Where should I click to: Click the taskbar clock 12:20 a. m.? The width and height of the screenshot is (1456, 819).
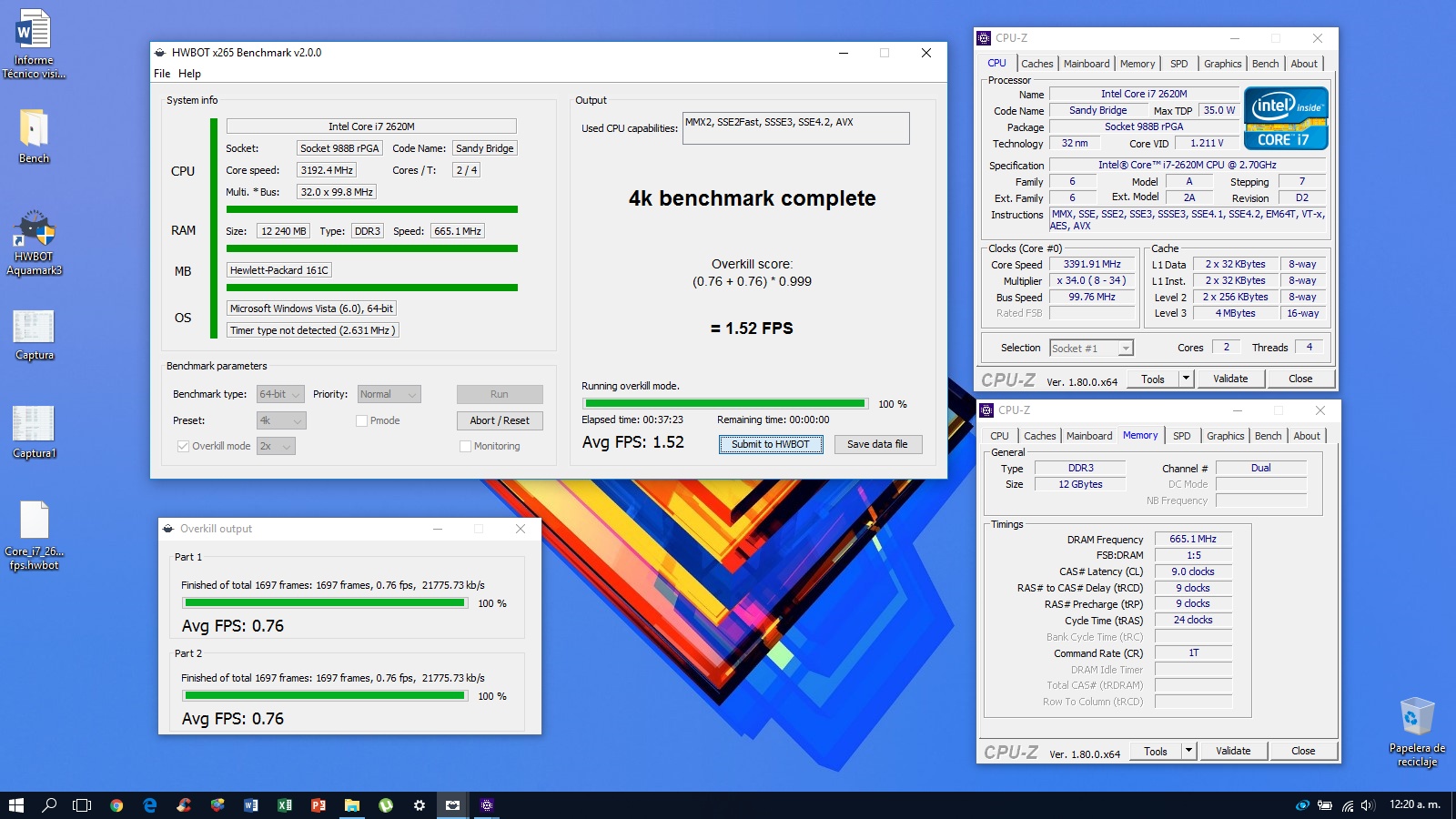pos(1415,804)
